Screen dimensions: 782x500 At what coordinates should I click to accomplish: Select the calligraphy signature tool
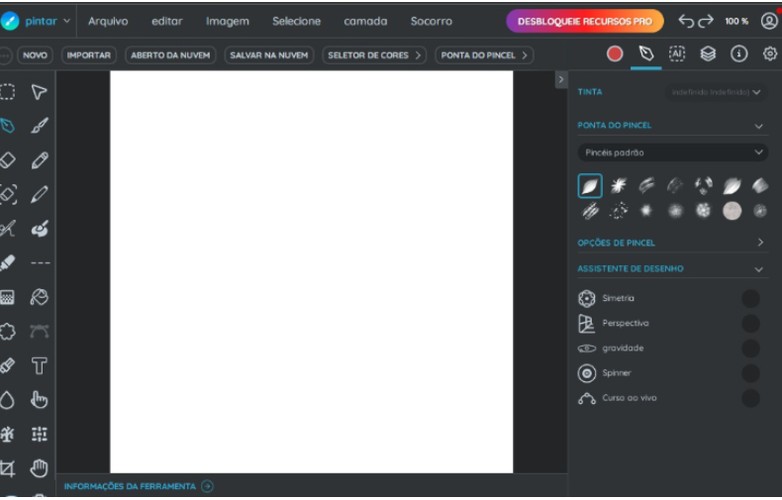[x=7, y=228]
